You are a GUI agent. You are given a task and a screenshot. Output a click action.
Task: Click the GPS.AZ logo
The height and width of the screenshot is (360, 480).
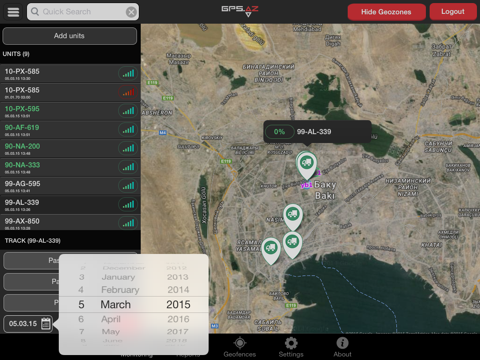point(240,11)
